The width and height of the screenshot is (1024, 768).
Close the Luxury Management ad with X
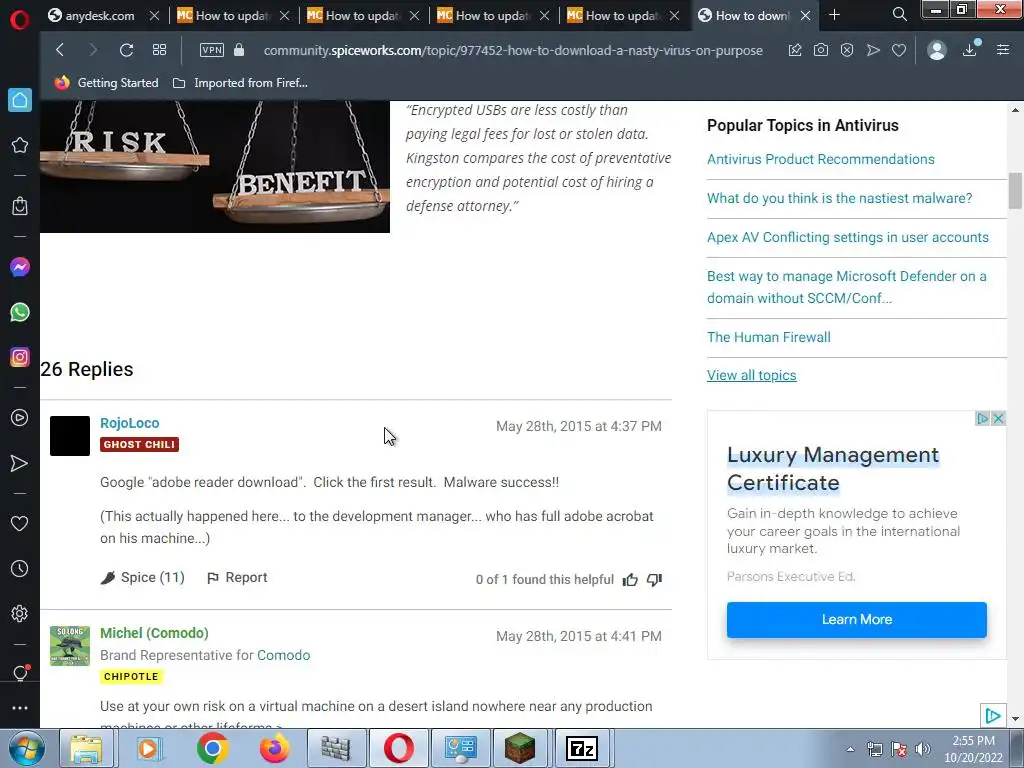pos(998,419)
